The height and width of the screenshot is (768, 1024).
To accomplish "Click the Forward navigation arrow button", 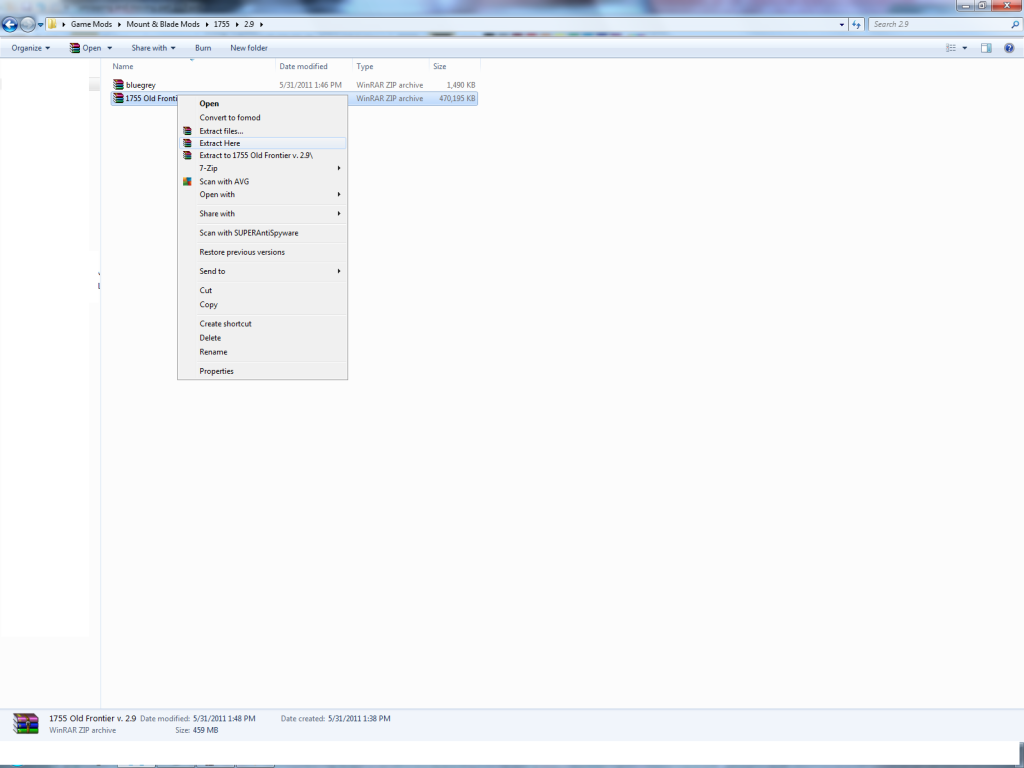I will [27, 24].
